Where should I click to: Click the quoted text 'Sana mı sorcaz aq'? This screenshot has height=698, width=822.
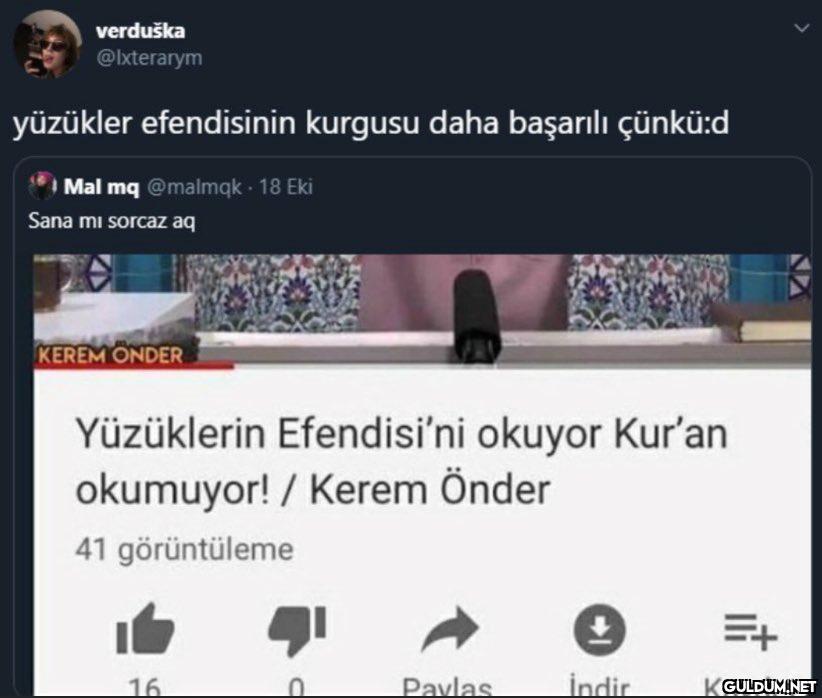point(112,221)
